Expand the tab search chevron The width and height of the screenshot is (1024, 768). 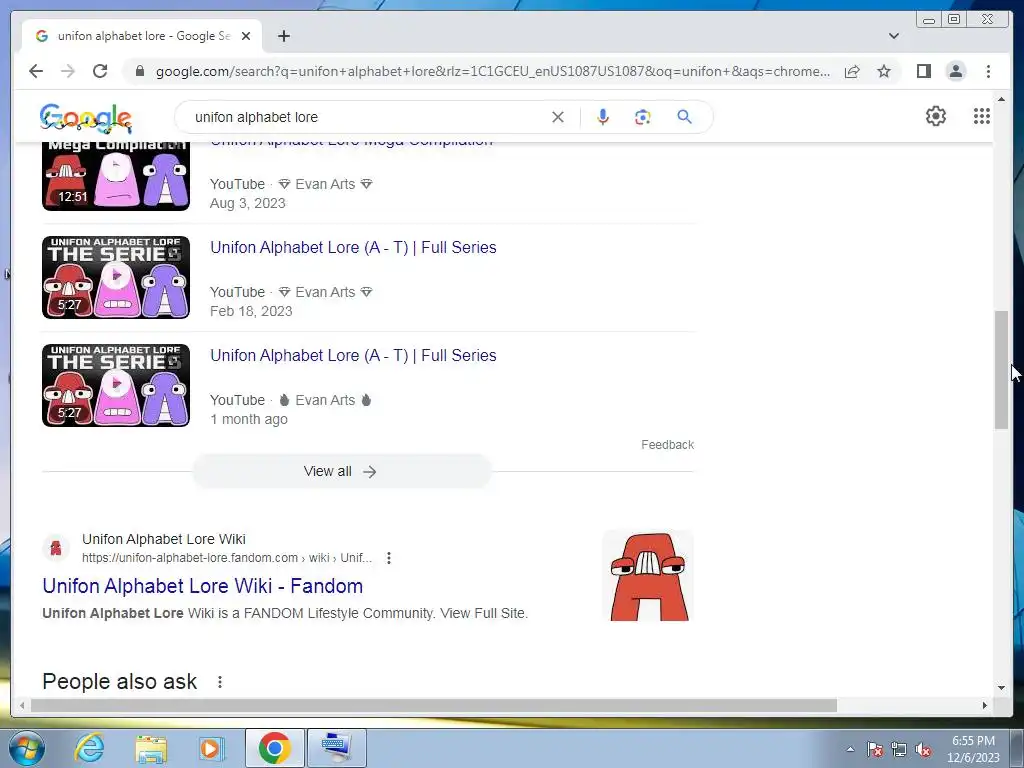point(893,36)
